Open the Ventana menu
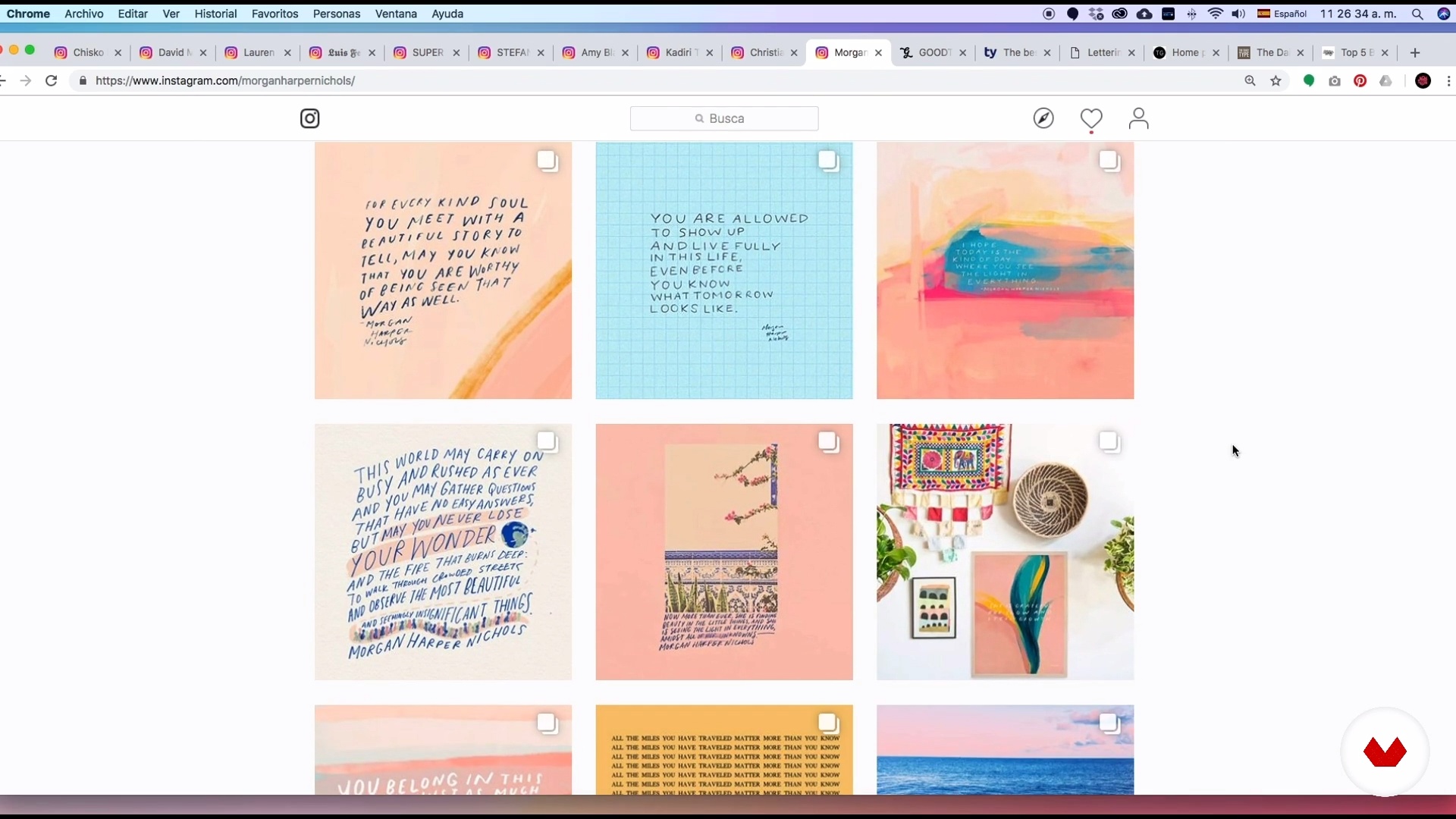Viewport: 1456px width, 819px height. click(x=396, y=14)
